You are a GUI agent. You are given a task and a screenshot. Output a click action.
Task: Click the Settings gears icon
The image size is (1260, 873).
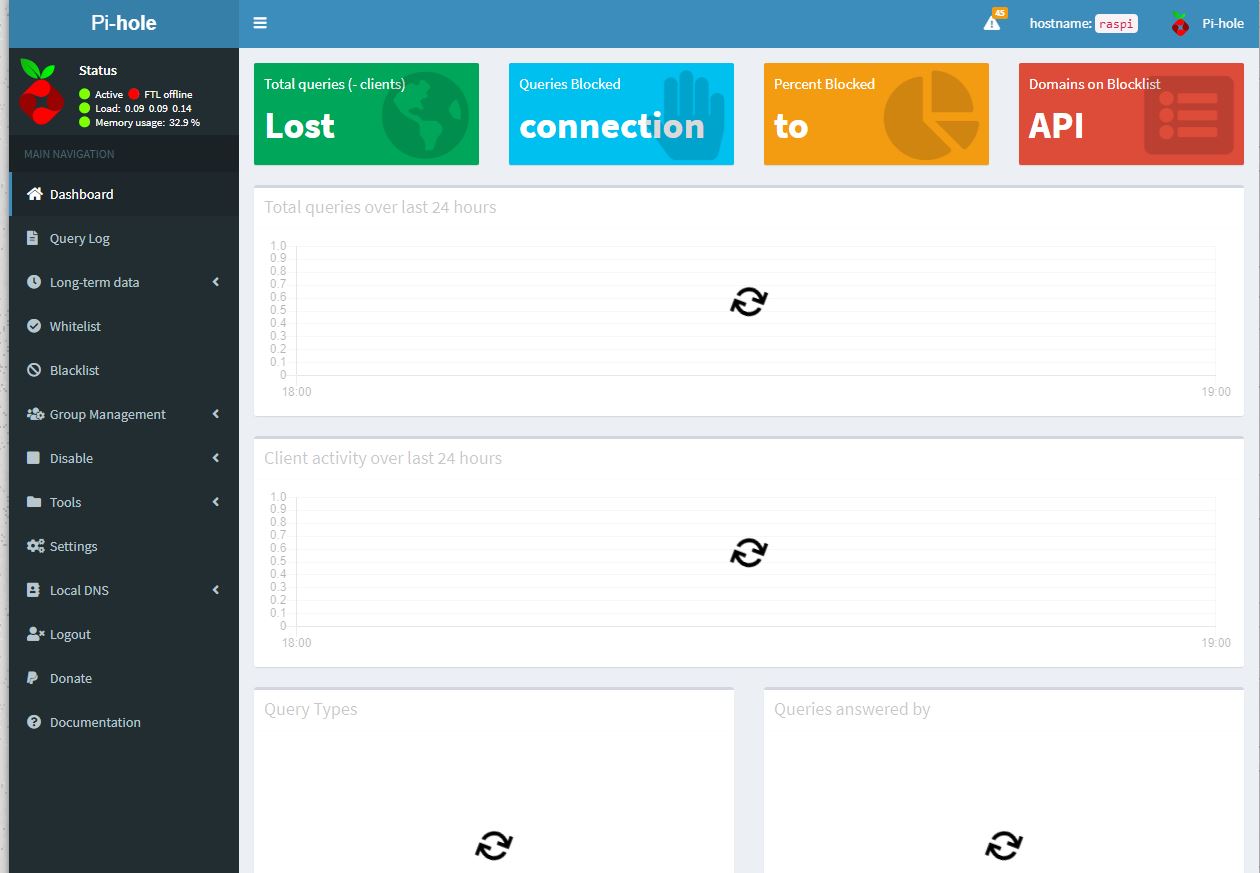tap(35, 546)
